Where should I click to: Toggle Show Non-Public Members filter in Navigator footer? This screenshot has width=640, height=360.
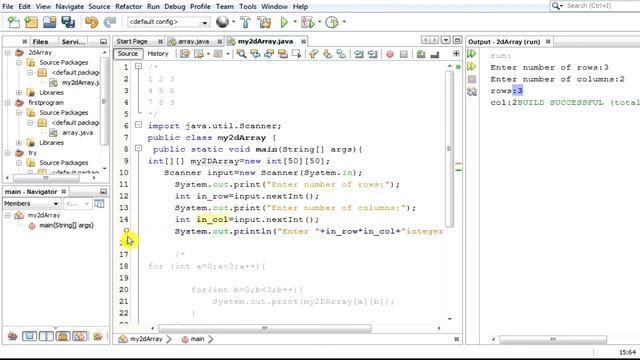pos(63,336)
